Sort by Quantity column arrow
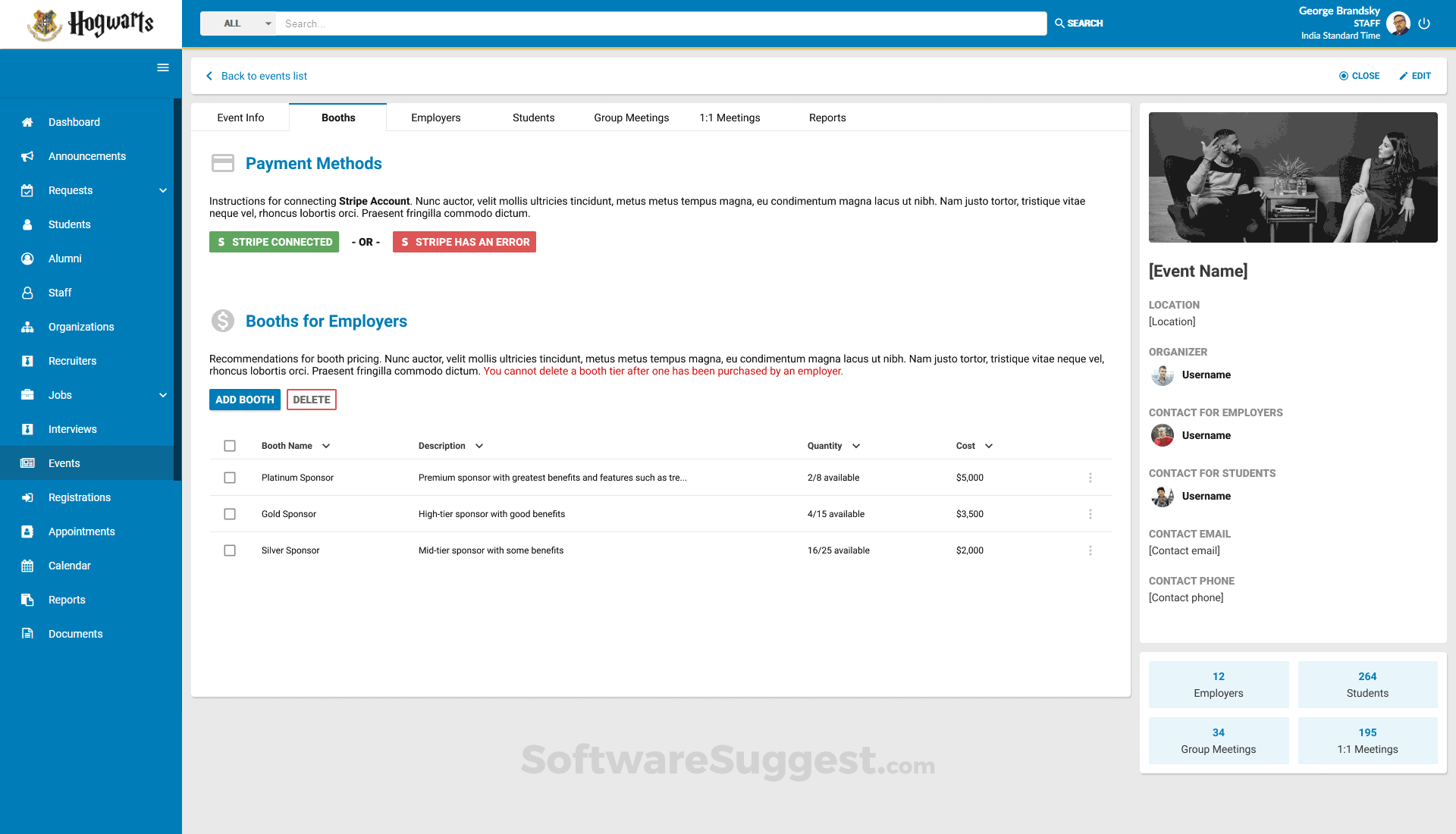Screen dimensions: 1456x834 [x=856, y=446]
